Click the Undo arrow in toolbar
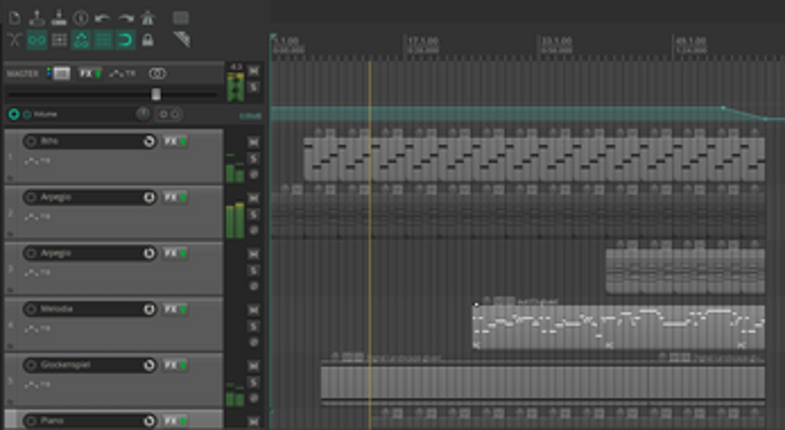Screen dimensions: 785x430 tap(103, 17)
